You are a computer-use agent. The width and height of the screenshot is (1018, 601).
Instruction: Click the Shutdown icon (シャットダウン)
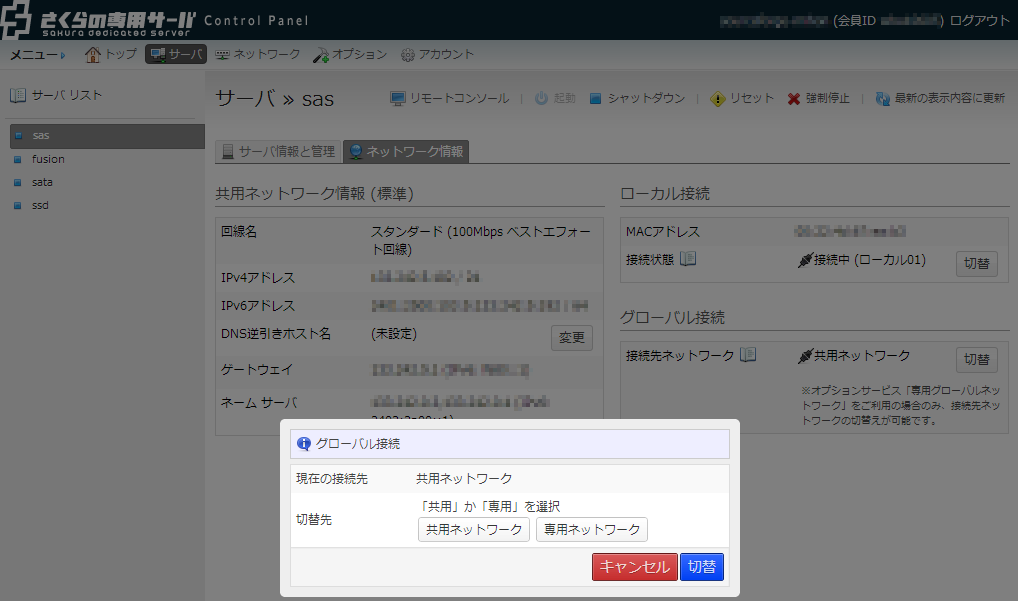595,99
